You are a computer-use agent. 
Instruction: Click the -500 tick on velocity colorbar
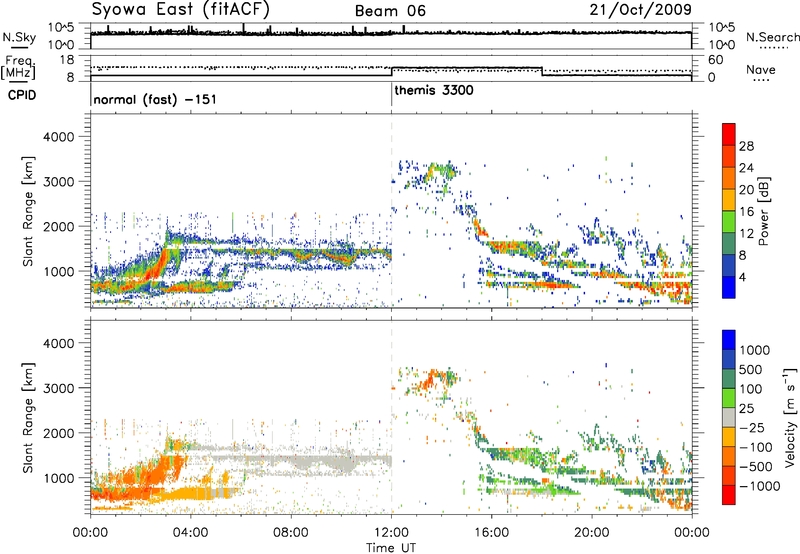pyautogui.click(x=756, y=466)
